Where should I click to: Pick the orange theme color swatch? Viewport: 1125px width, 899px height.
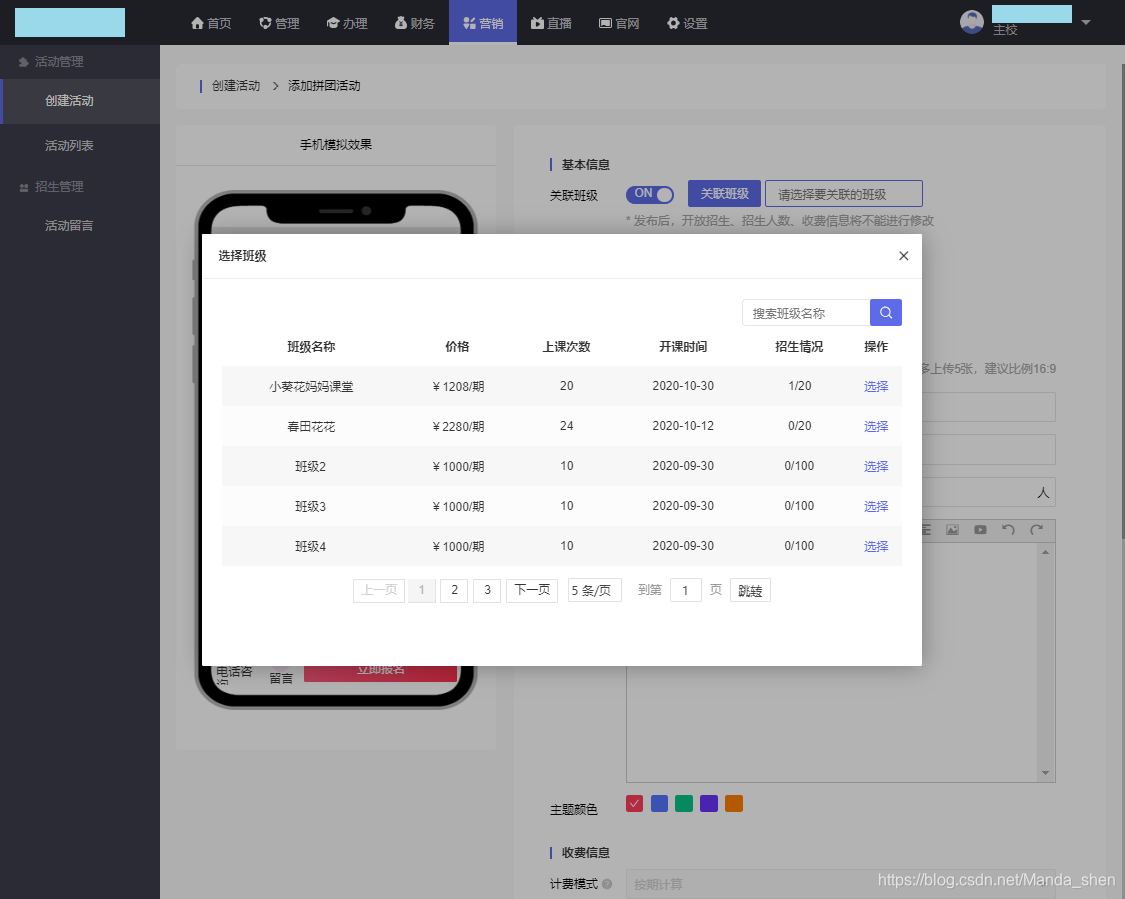[x=733, y=803]
